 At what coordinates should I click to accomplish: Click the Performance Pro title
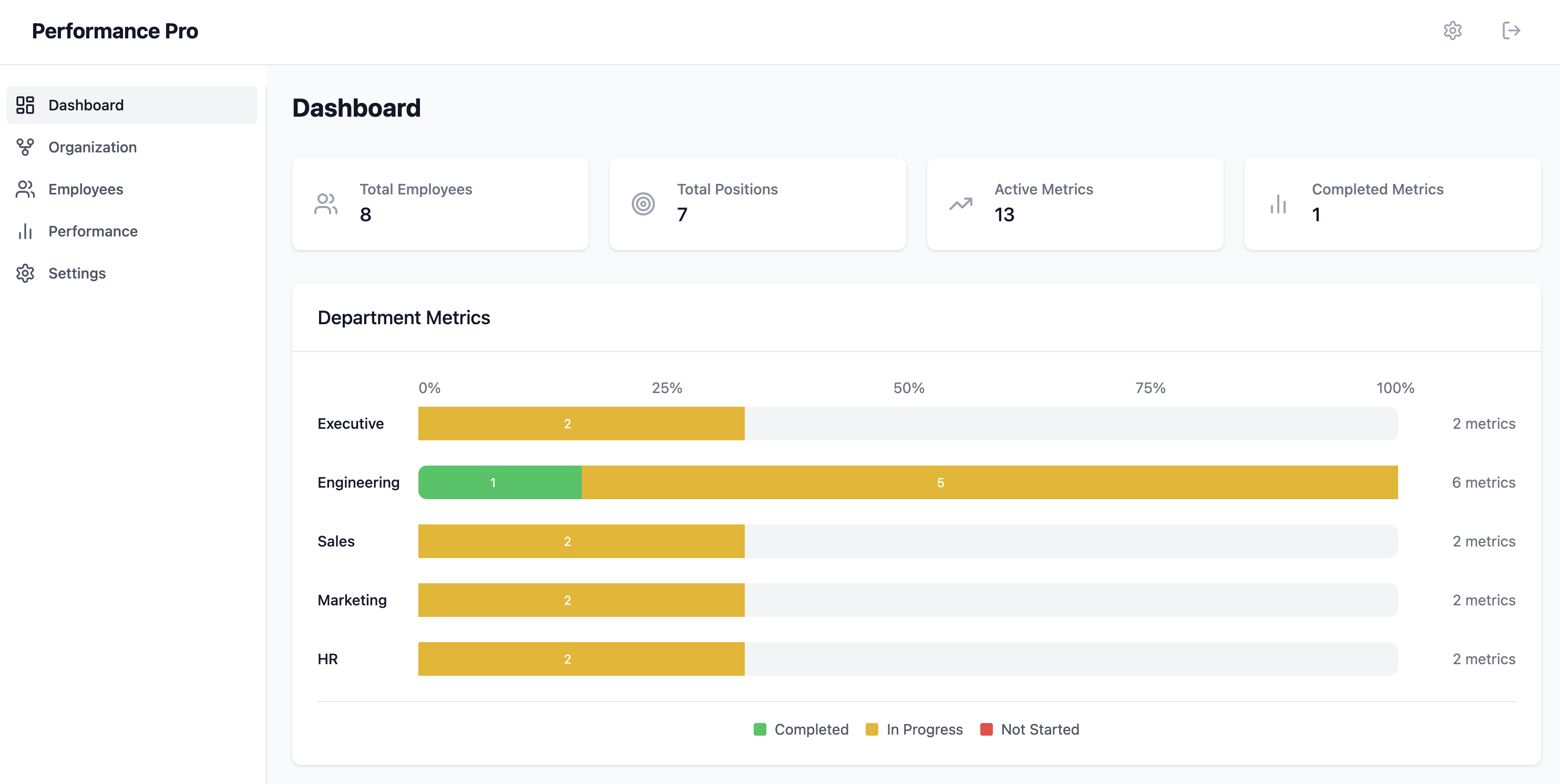115,31
